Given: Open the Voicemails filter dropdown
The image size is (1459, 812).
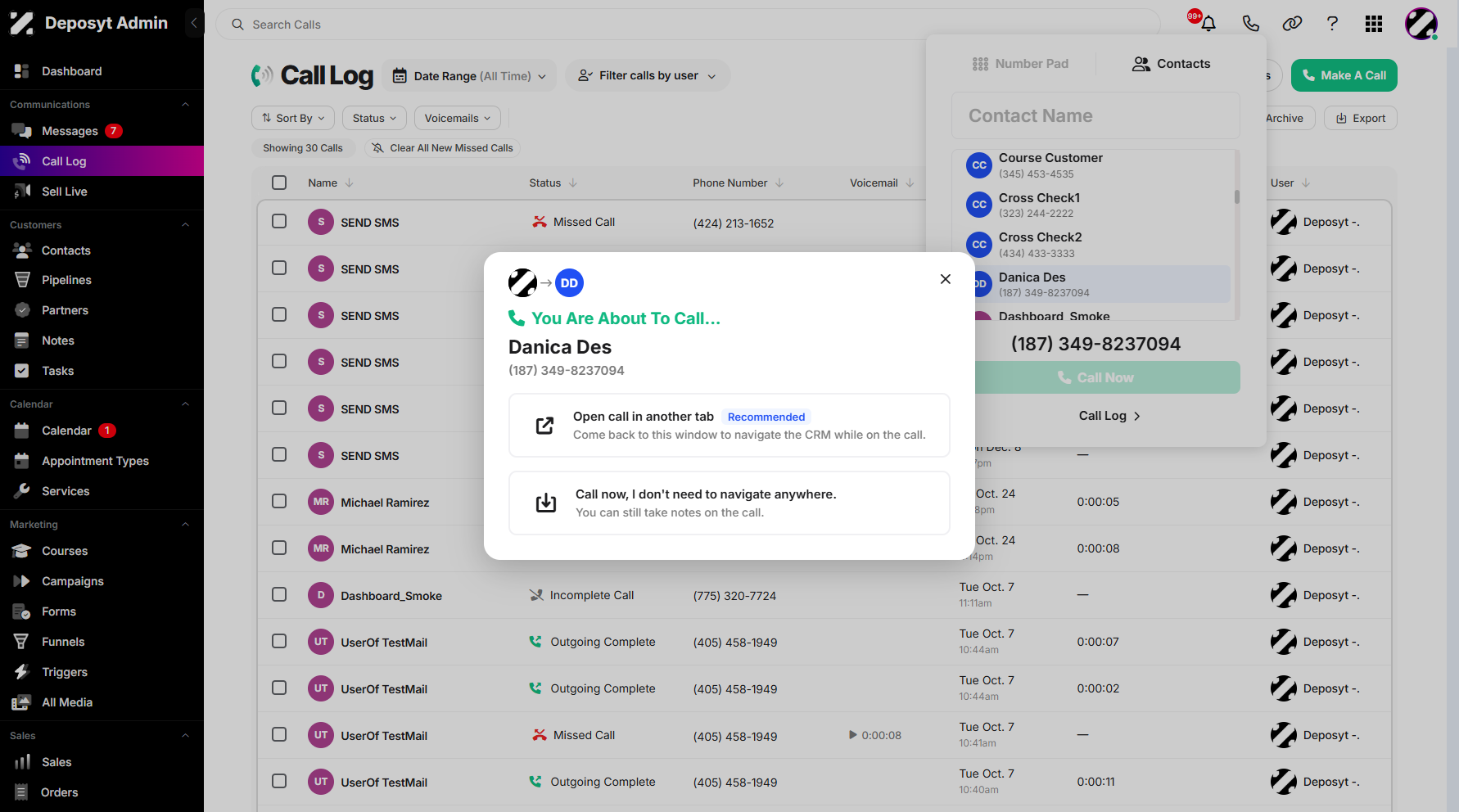Looking at the screenshot, I should [x=458, y=118].
